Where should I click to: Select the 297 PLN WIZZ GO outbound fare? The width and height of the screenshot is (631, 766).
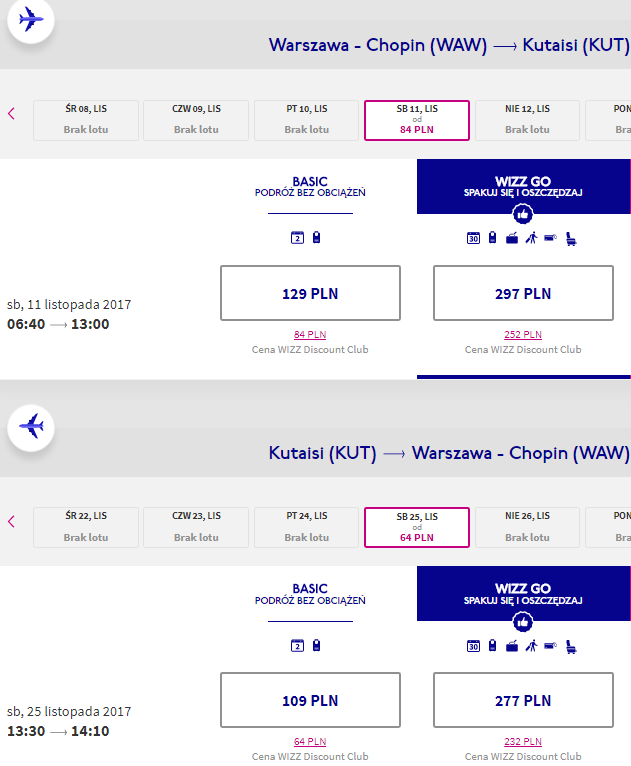point(523,293)
